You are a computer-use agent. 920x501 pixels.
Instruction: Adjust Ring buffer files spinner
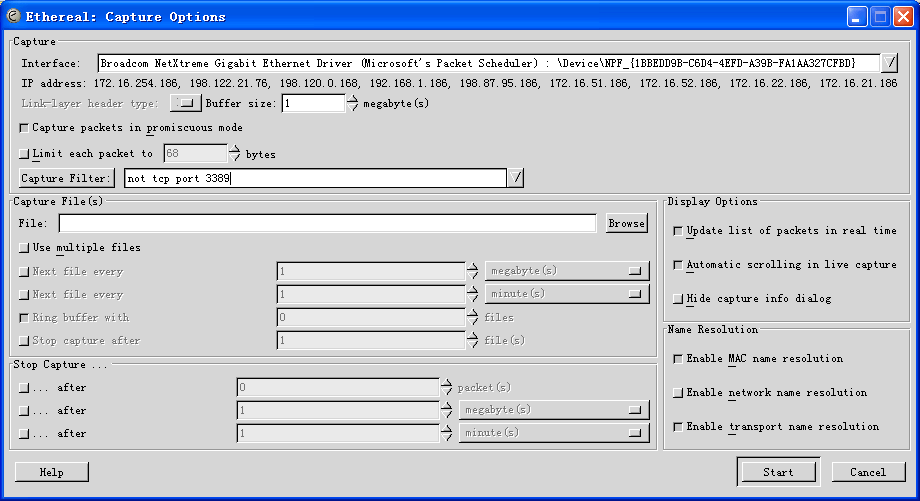(x=473, y=317)
